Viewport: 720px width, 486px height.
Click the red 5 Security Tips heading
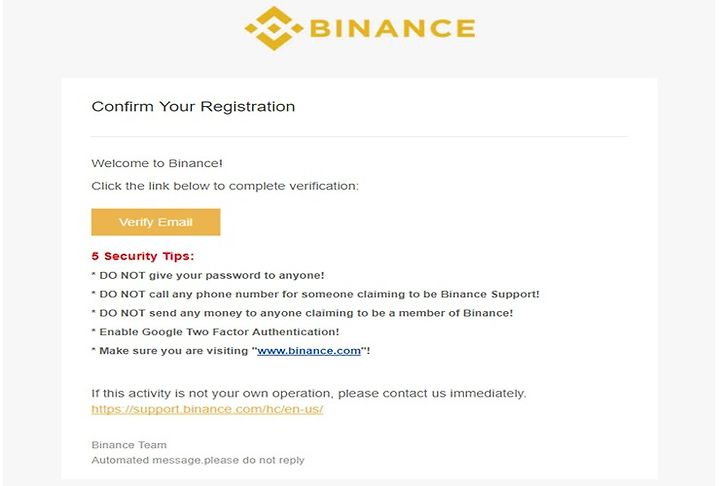(x=143, y=256)
